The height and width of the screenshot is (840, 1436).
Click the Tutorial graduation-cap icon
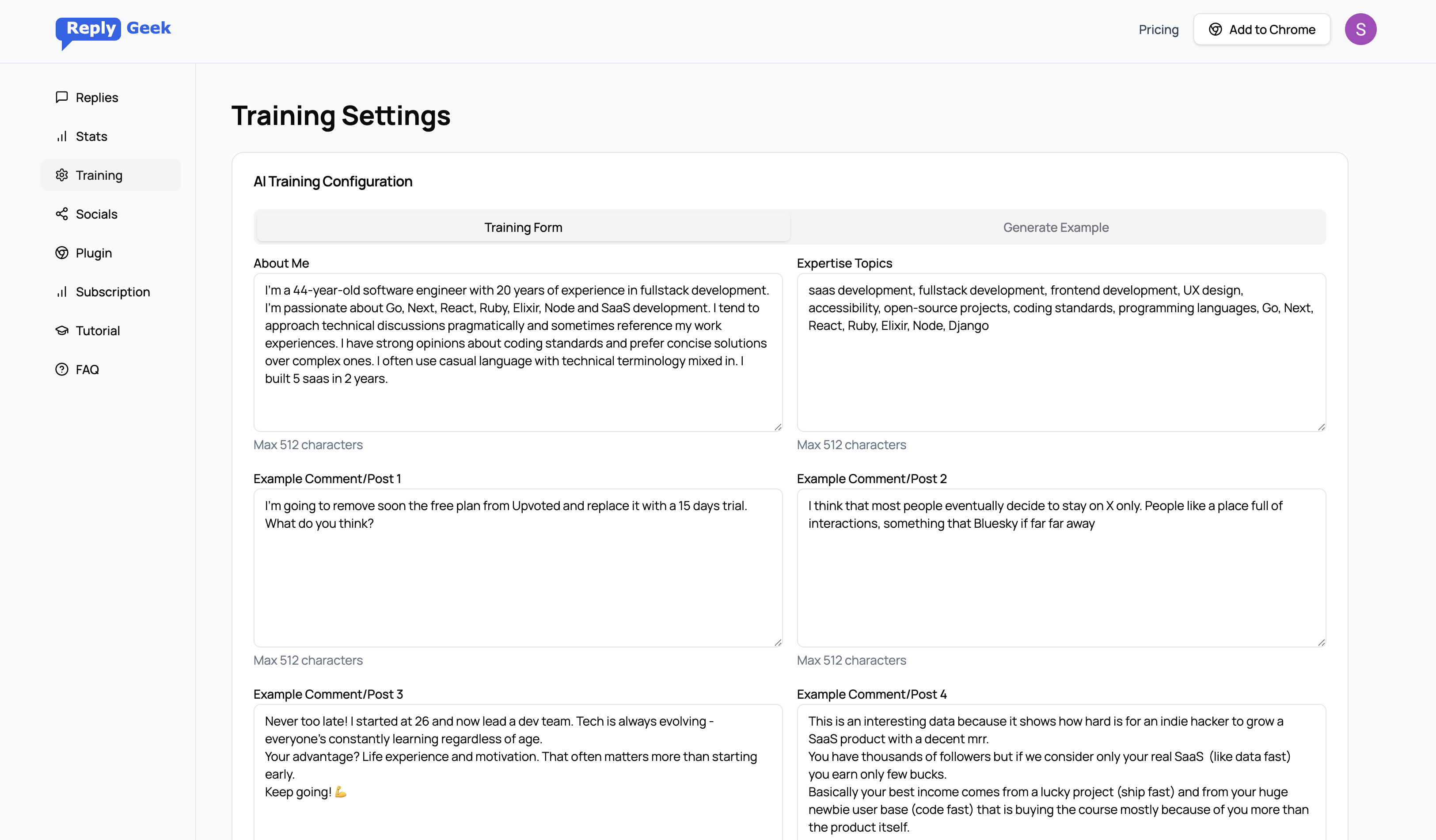pyautogui.click(x=61, y=330)
